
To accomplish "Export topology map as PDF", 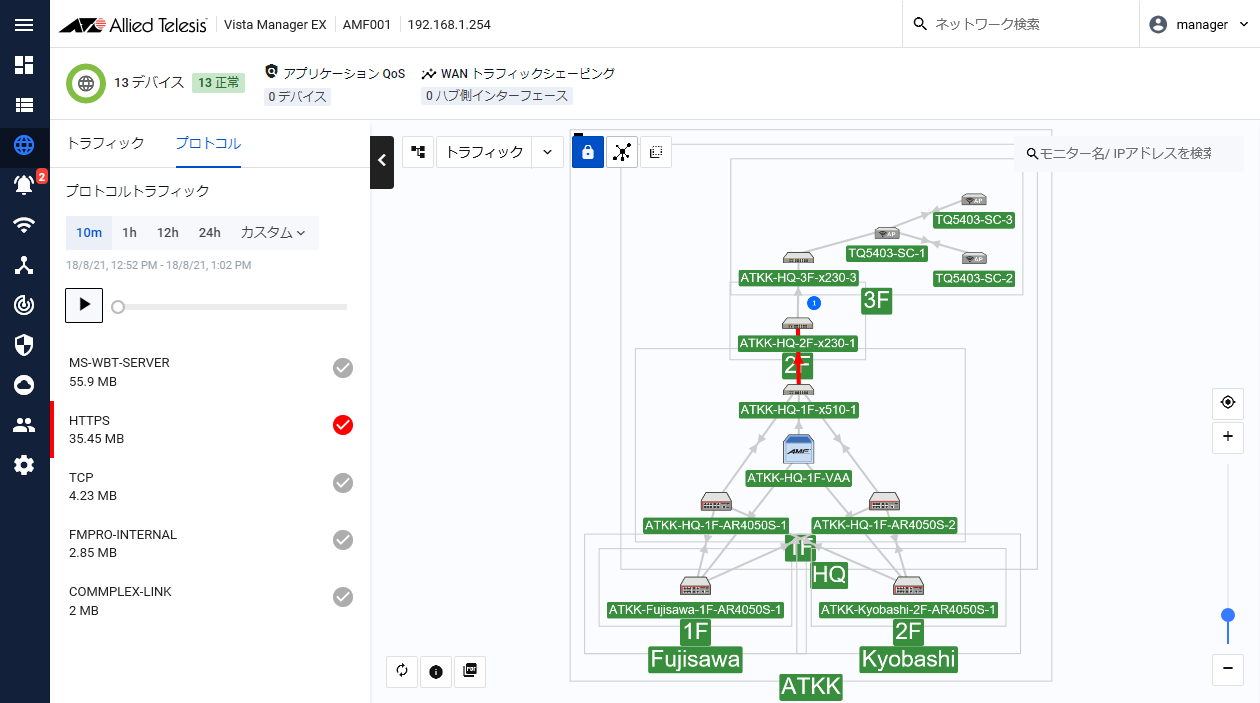I will click(x=470, y=671).
